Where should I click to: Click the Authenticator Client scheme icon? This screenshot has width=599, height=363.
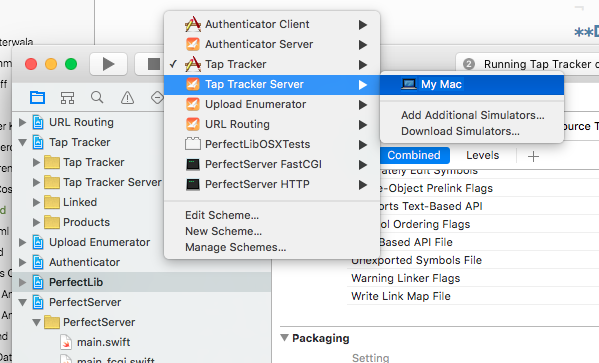pyautogui.click(x=193, y=24)
